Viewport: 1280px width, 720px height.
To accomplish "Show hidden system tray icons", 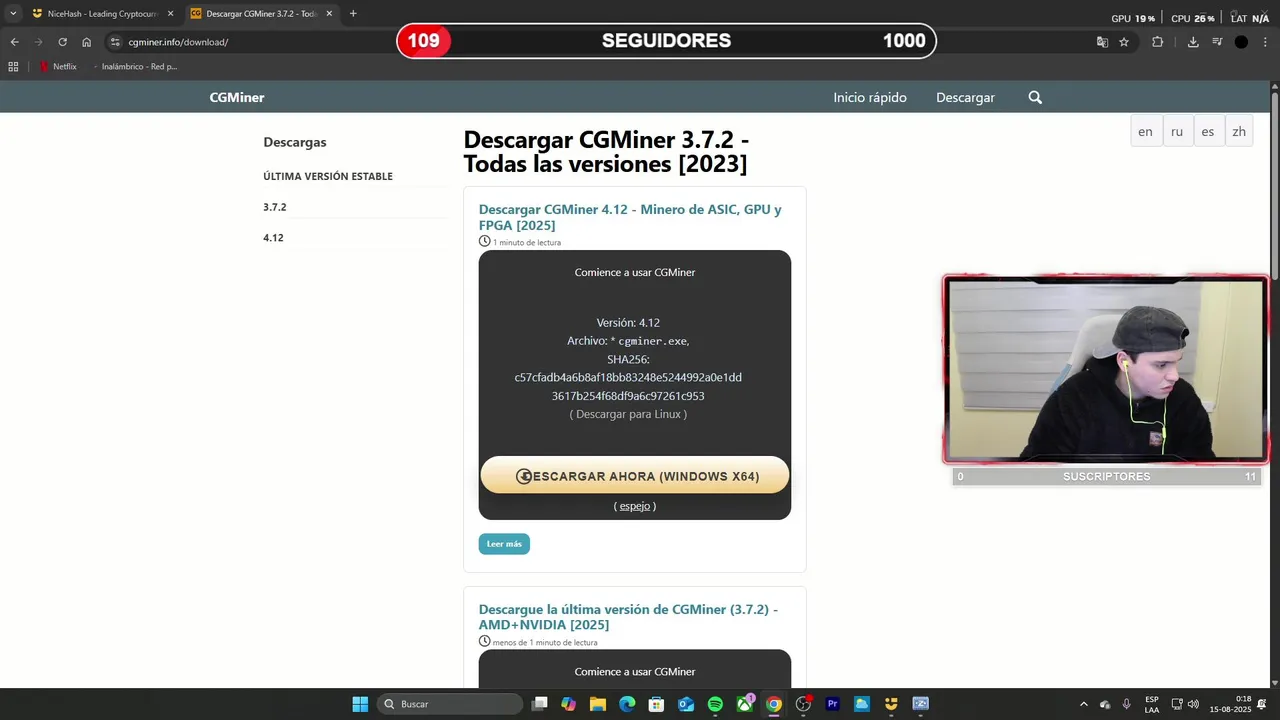I will pos(1083,704).
